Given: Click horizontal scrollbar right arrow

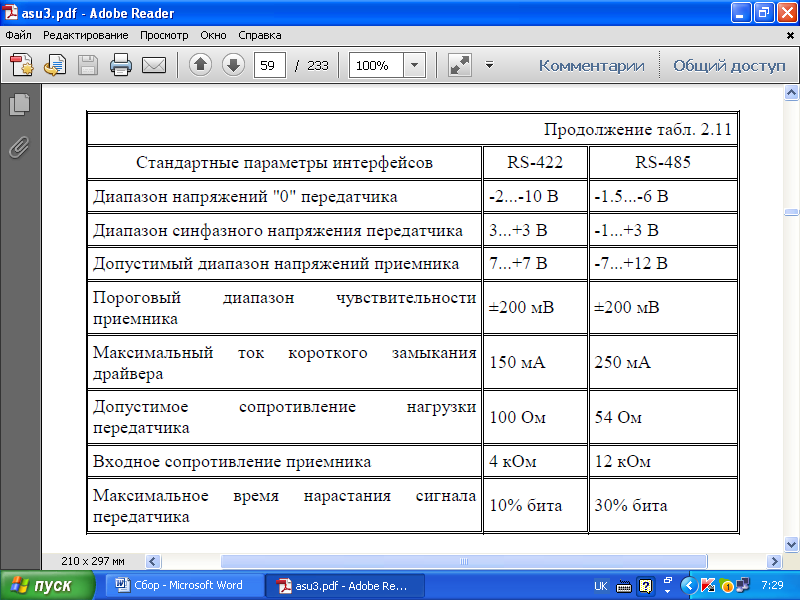Looking at the screenshot, I should [x=774, y=561].
